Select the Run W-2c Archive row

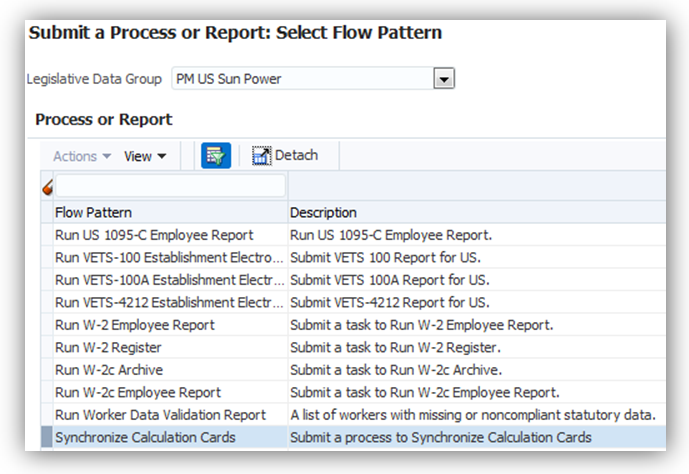tap(109, 370)
